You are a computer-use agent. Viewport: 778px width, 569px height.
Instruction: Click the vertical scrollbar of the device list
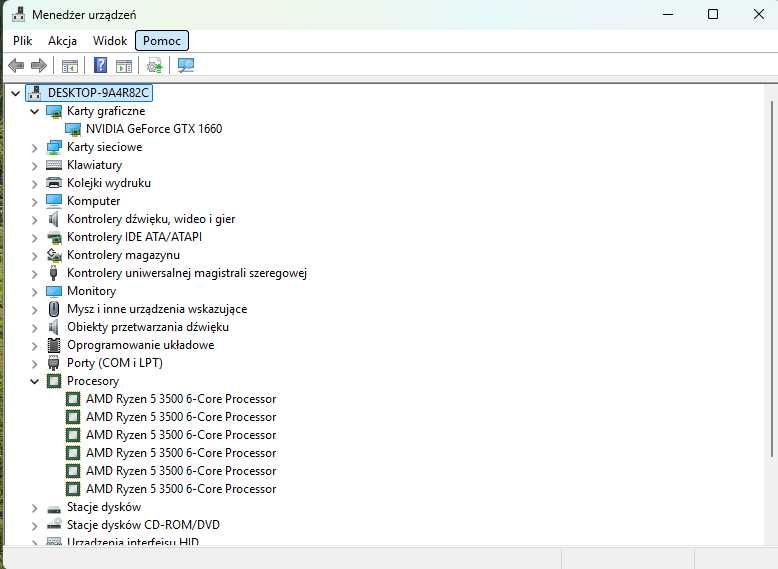771,278
